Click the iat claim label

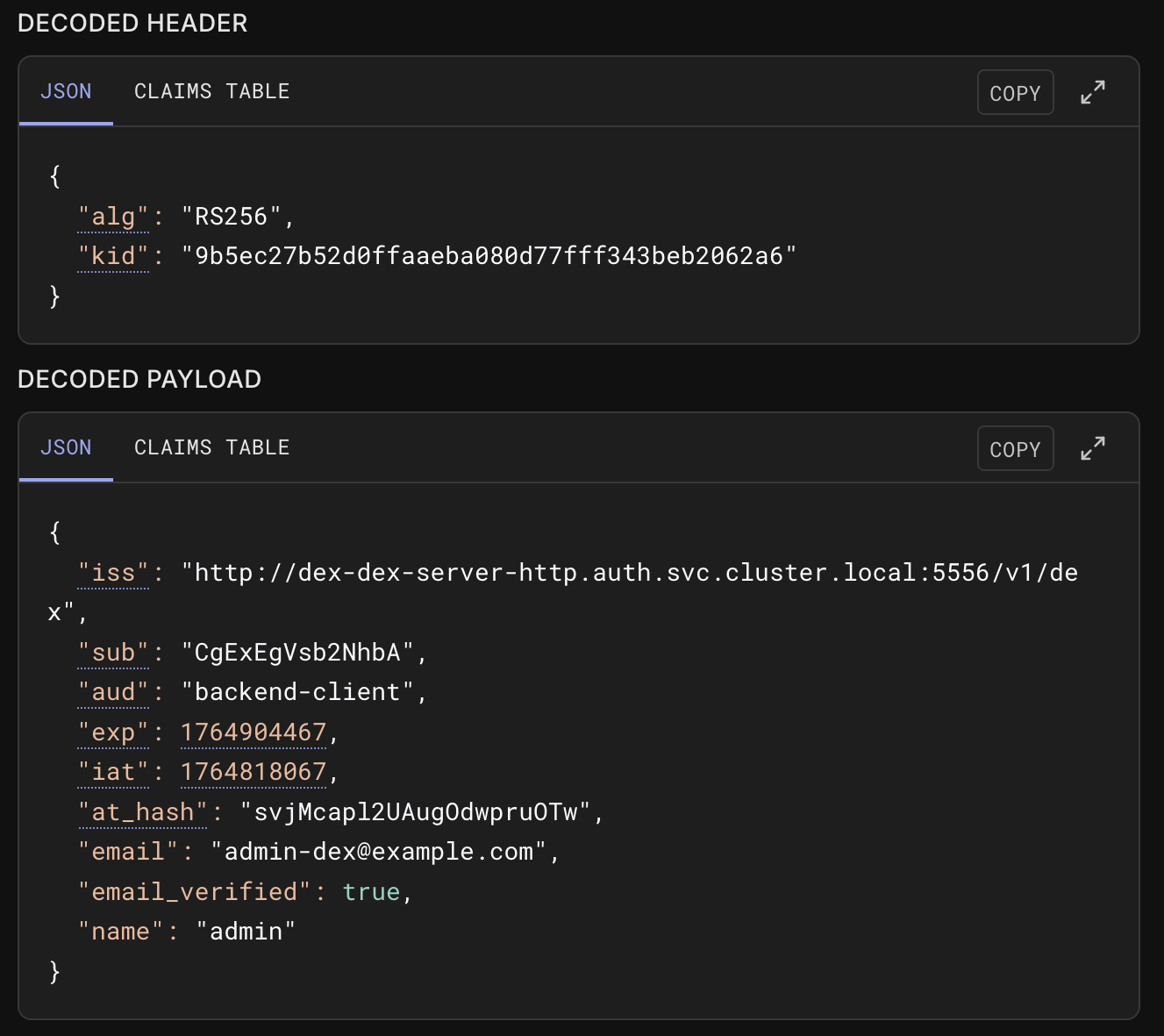(x=112, y=772)
